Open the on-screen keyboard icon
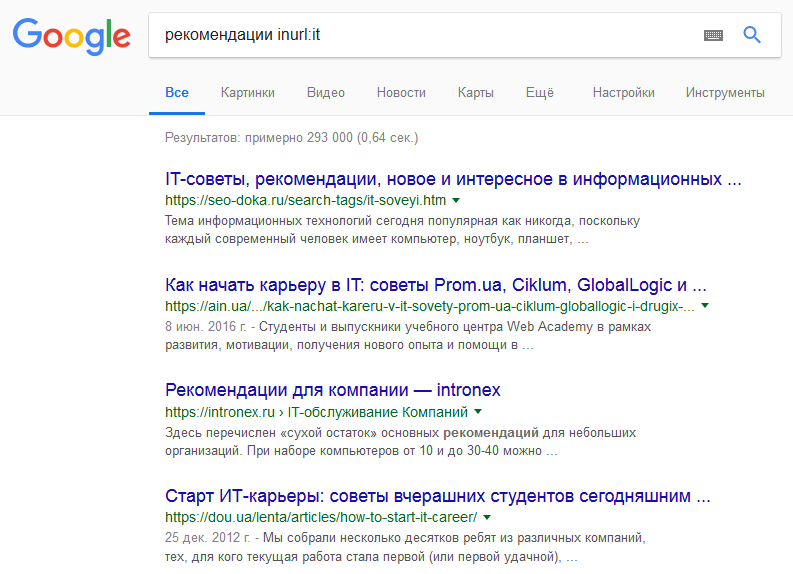Image resolution: width=793 pixels, height=574 pixels. [x=713, y=35]
